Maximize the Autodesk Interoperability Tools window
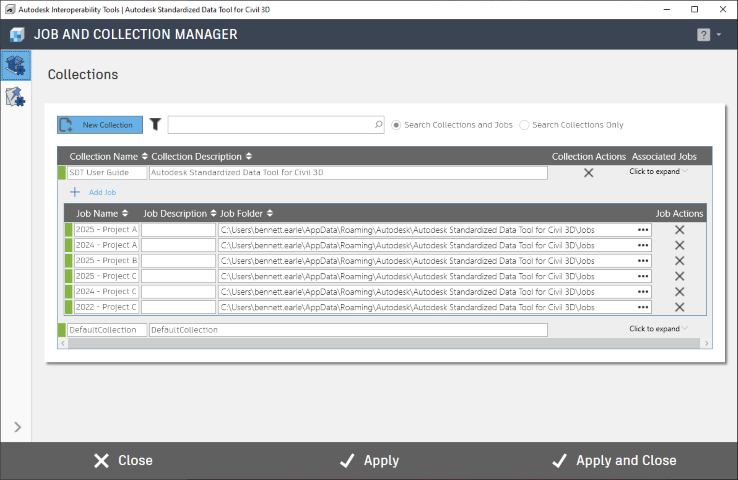The image size is (738, 480). point(694,9)
